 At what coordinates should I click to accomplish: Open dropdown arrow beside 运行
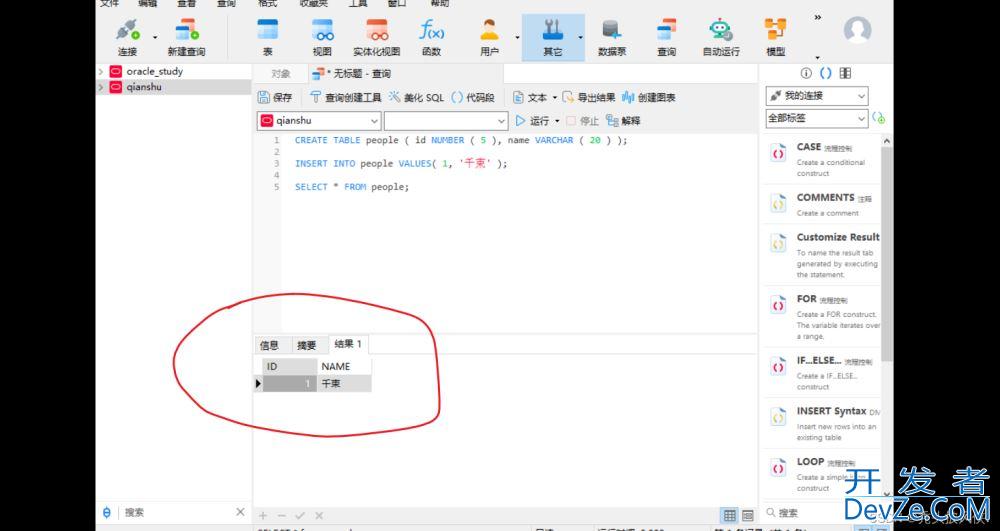point(557,120)
